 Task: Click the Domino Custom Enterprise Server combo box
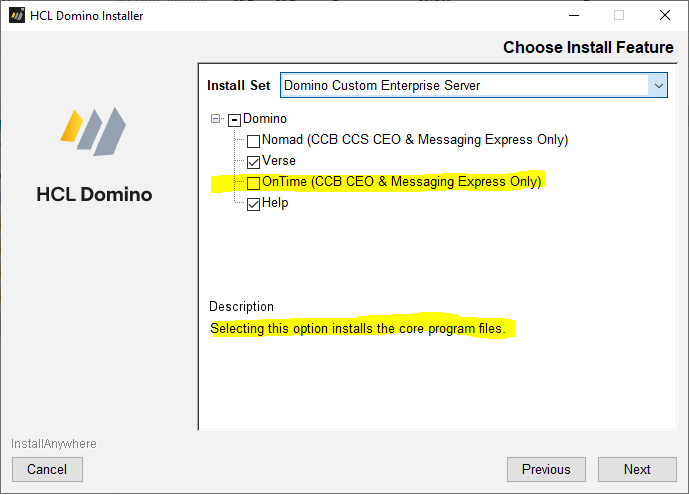coord(474,85)
